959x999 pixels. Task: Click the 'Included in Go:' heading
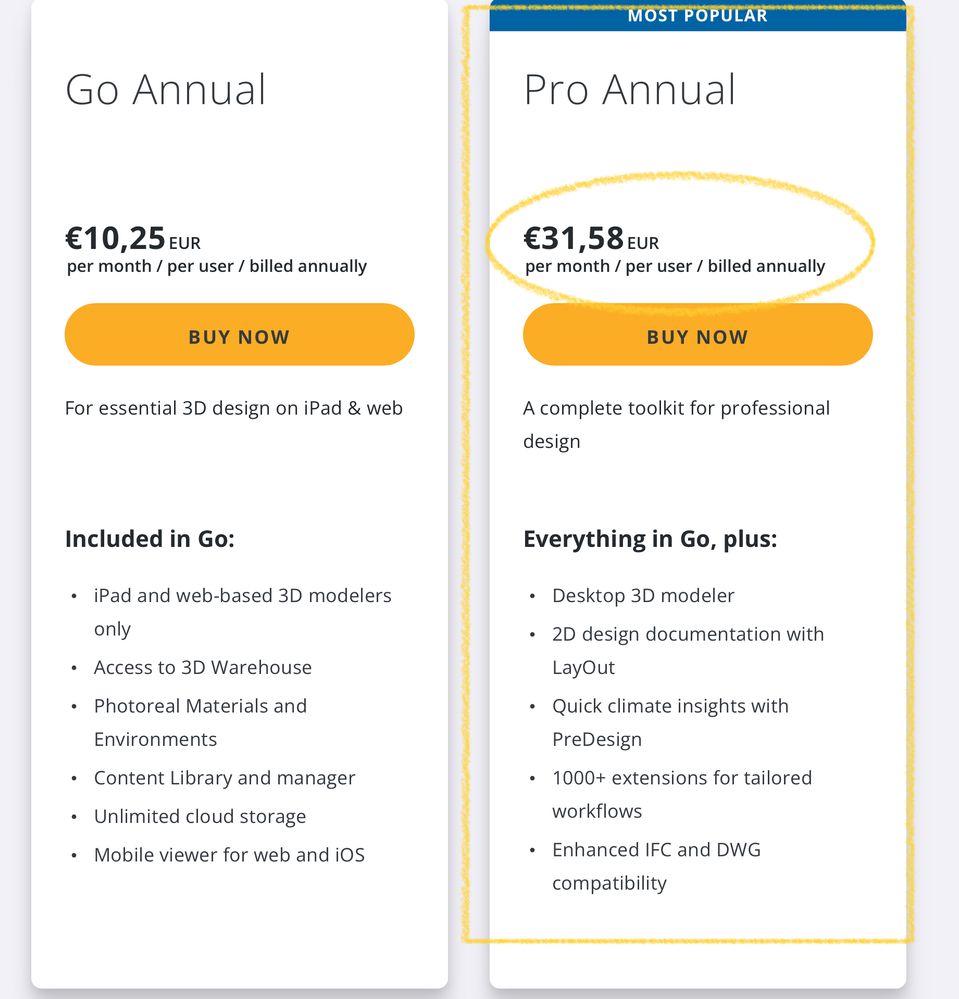point(150,539)
